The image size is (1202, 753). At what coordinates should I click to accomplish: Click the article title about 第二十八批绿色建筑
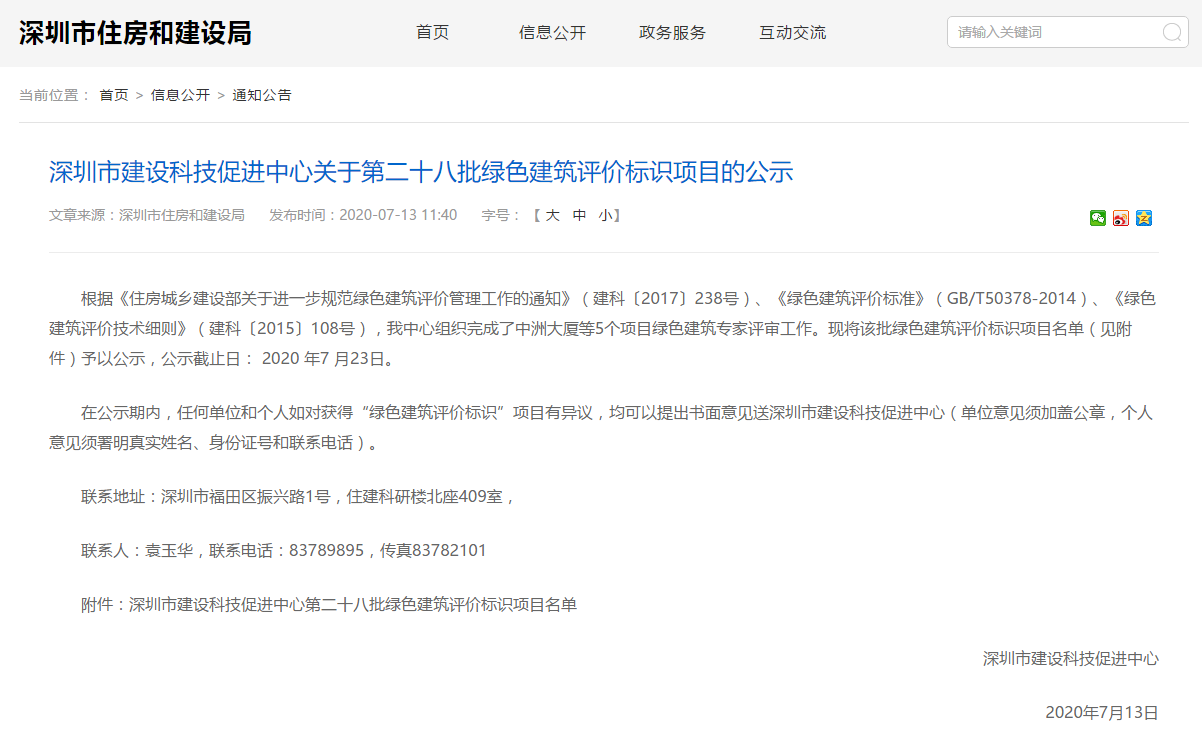tap(421, 172)
